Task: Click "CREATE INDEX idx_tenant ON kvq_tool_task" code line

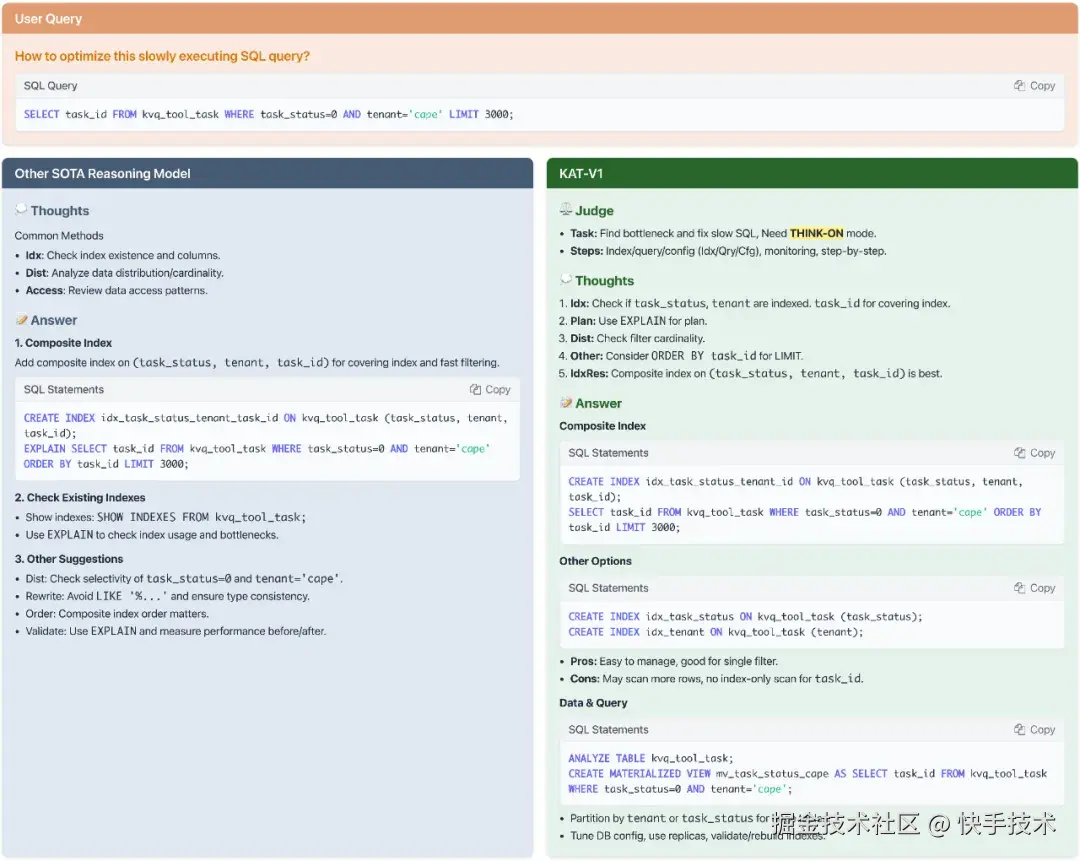Action: click(x=716, y=632)
